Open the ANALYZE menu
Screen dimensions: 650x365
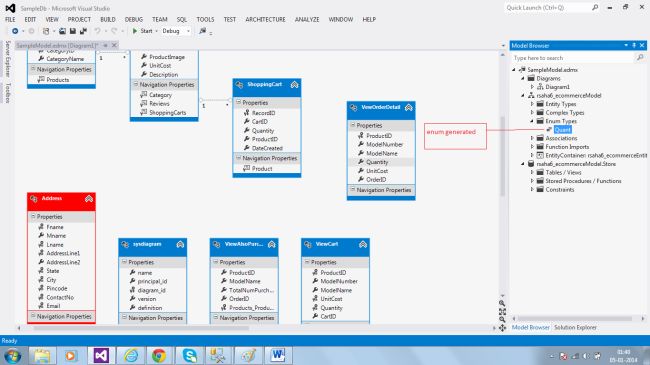307,19
